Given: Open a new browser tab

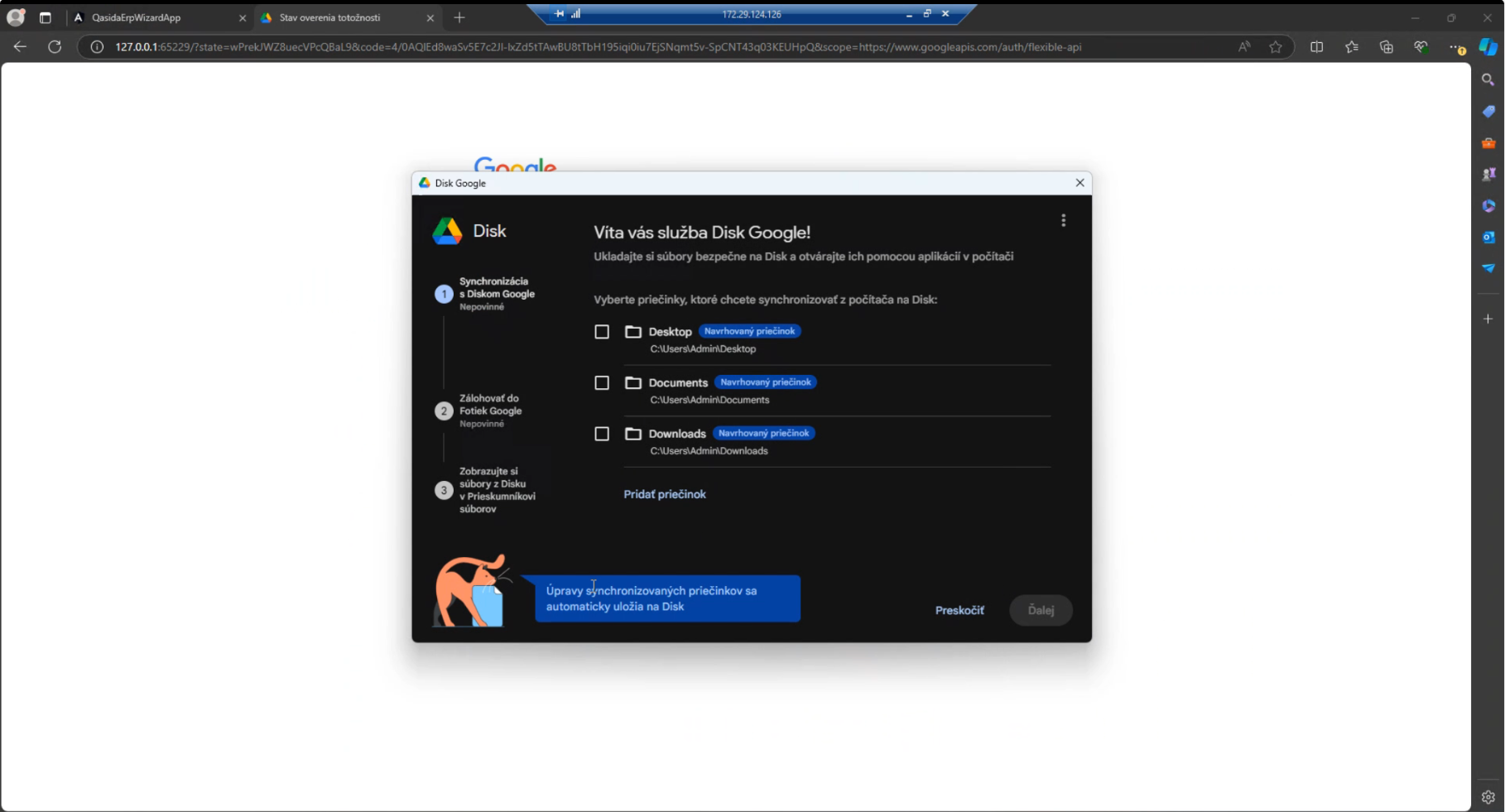Looking at the screenshot, I should (459, 17).
